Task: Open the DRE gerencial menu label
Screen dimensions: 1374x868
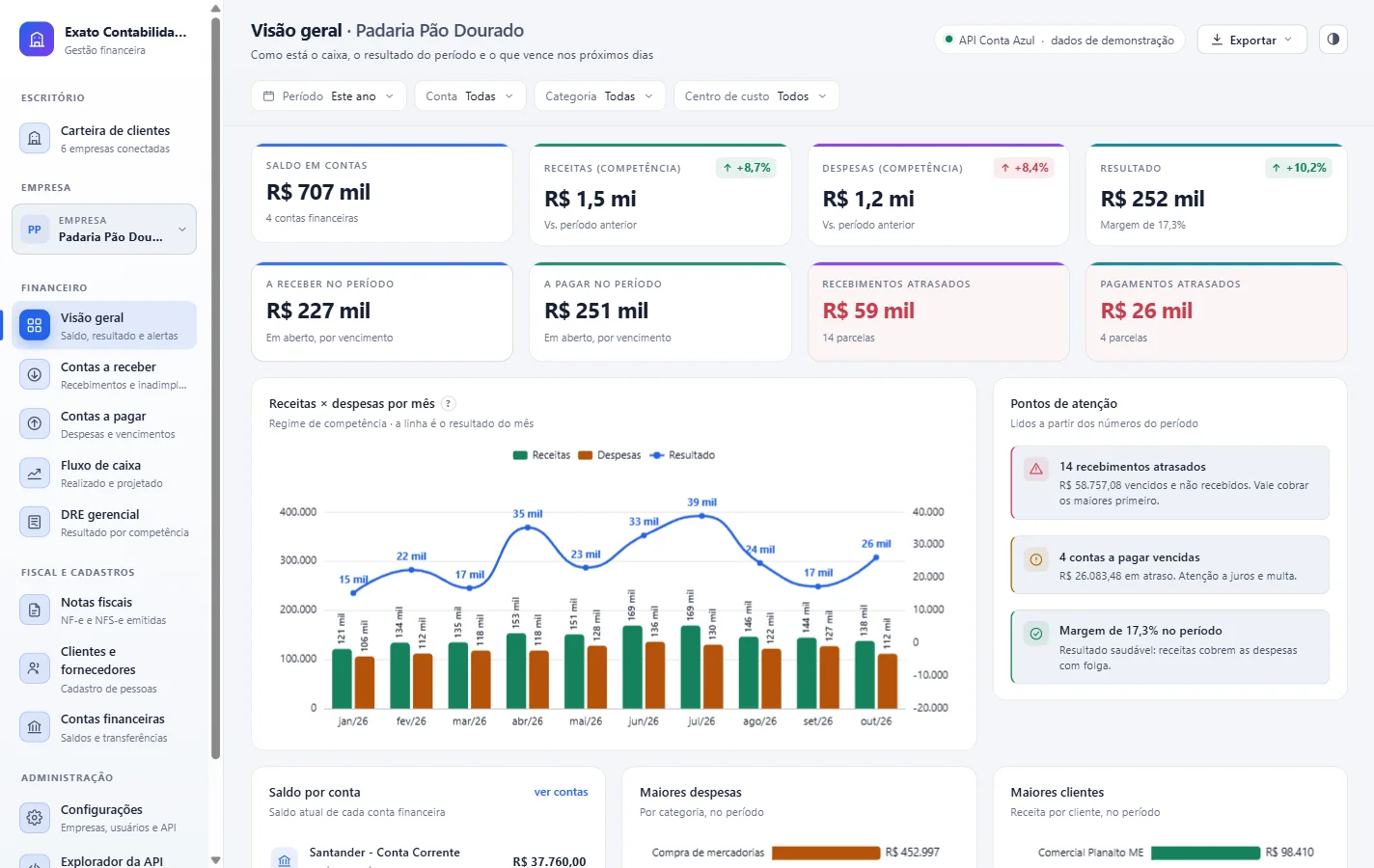Action: click(100, 515)
